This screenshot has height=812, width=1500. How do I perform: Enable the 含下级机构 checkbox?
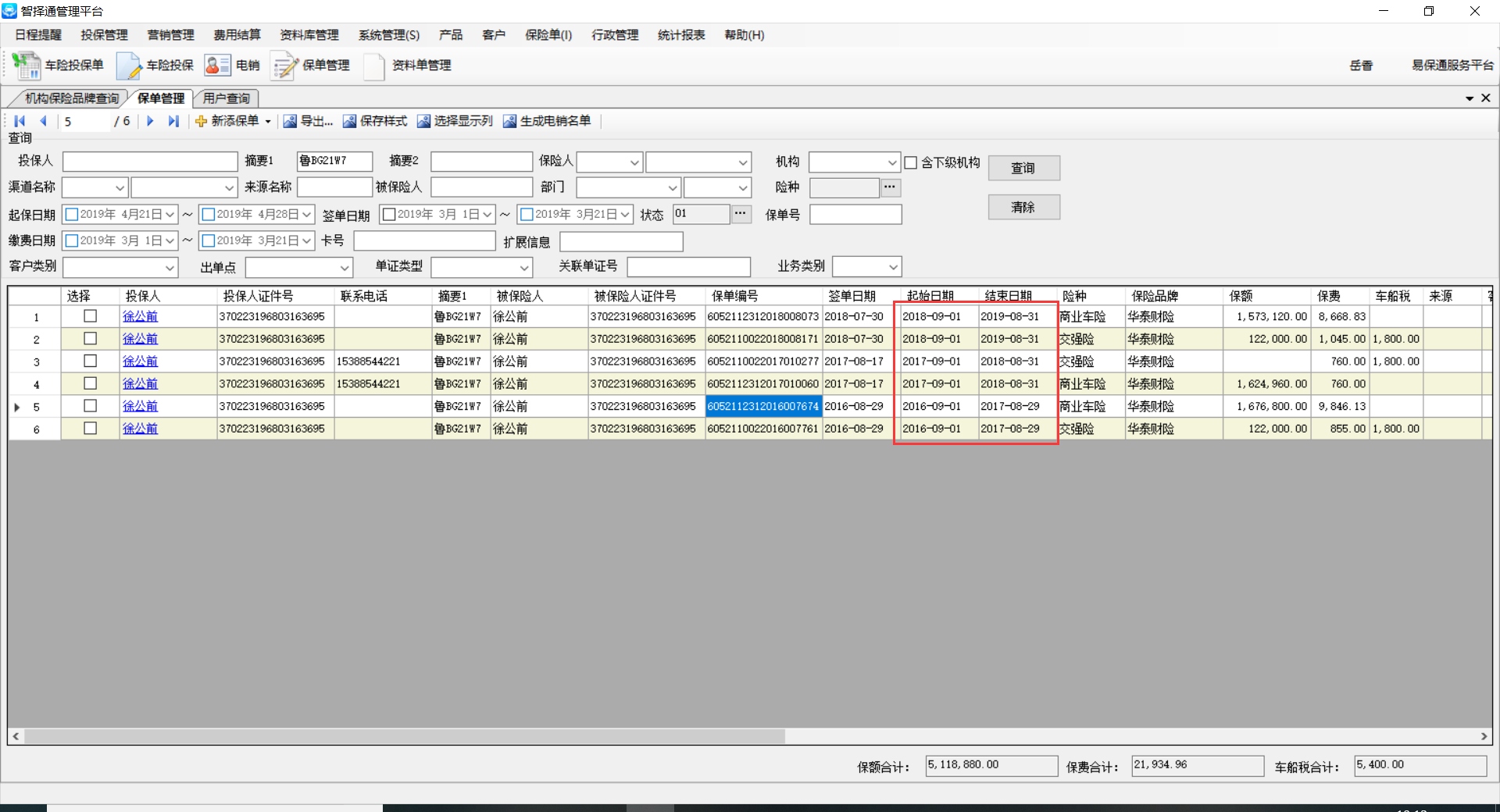(x=910, y=162)
